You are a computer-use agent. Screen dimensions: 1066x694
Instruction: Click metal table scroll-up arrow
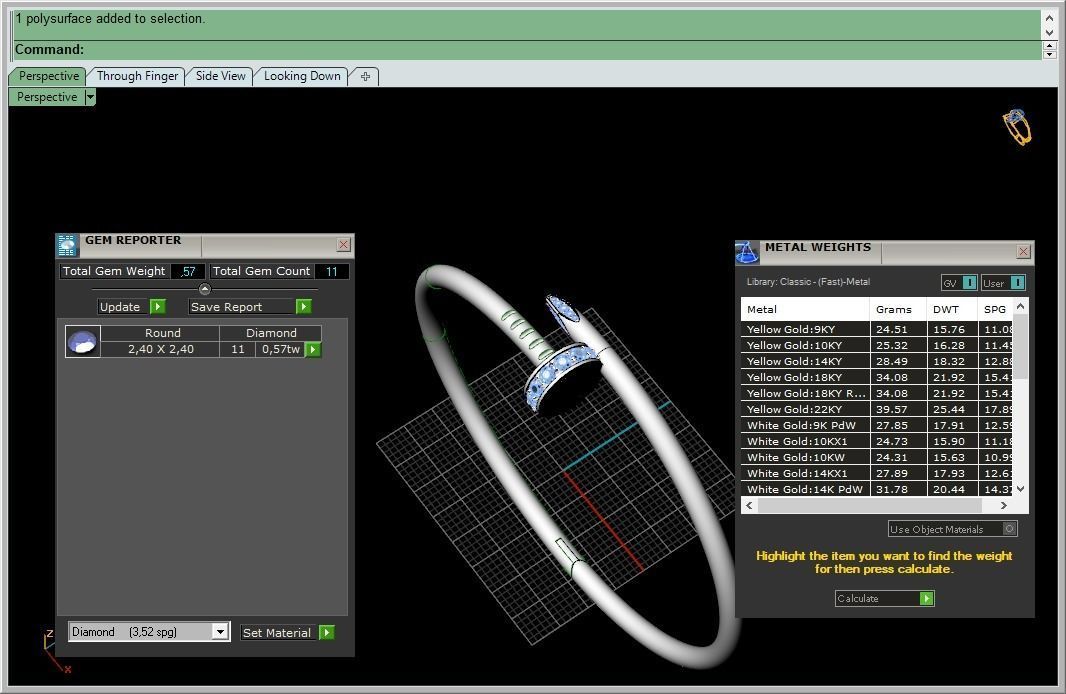1020,307
